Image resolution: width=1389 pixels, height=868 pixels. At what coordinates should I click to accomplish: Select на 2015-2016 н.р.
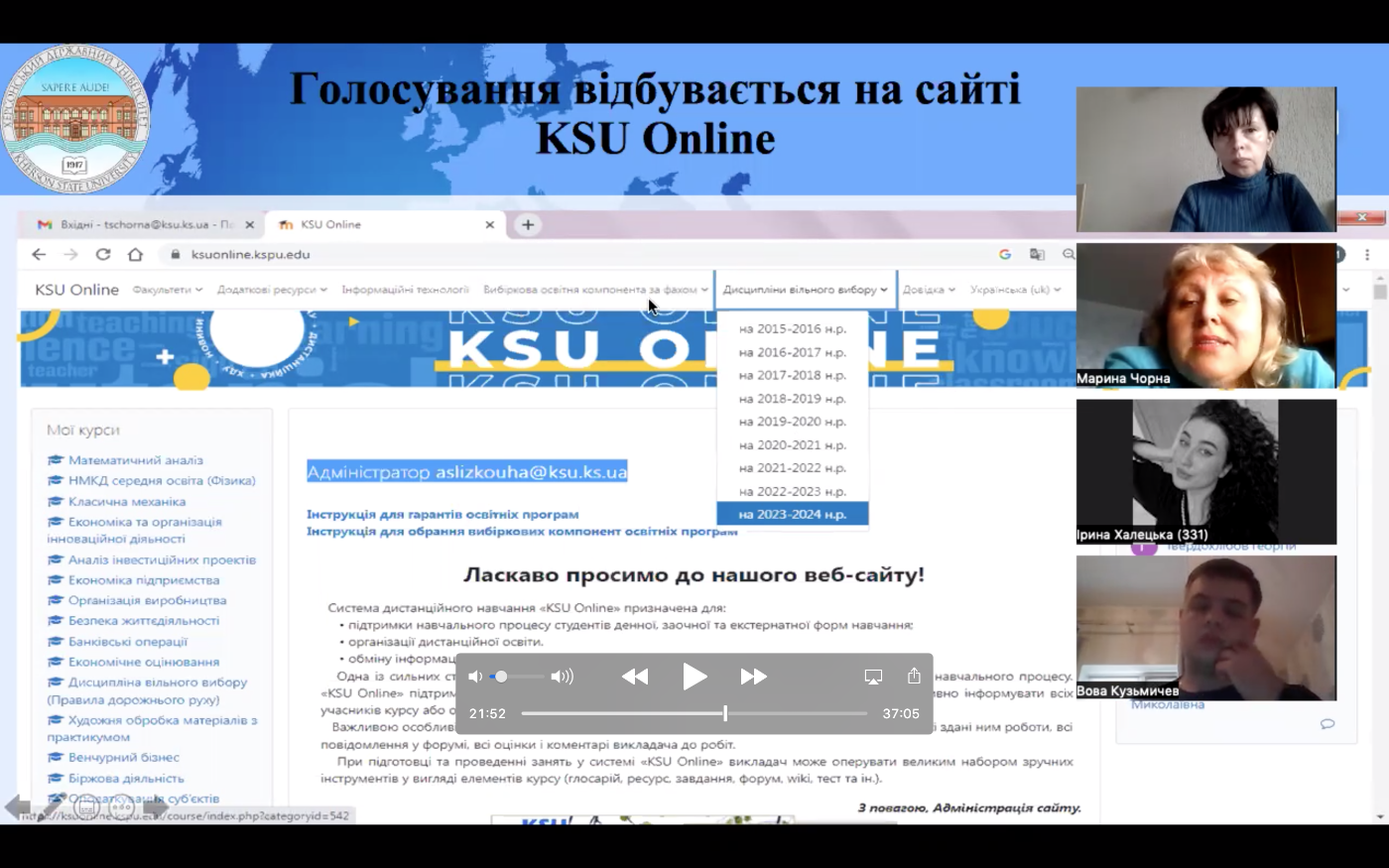793,328
